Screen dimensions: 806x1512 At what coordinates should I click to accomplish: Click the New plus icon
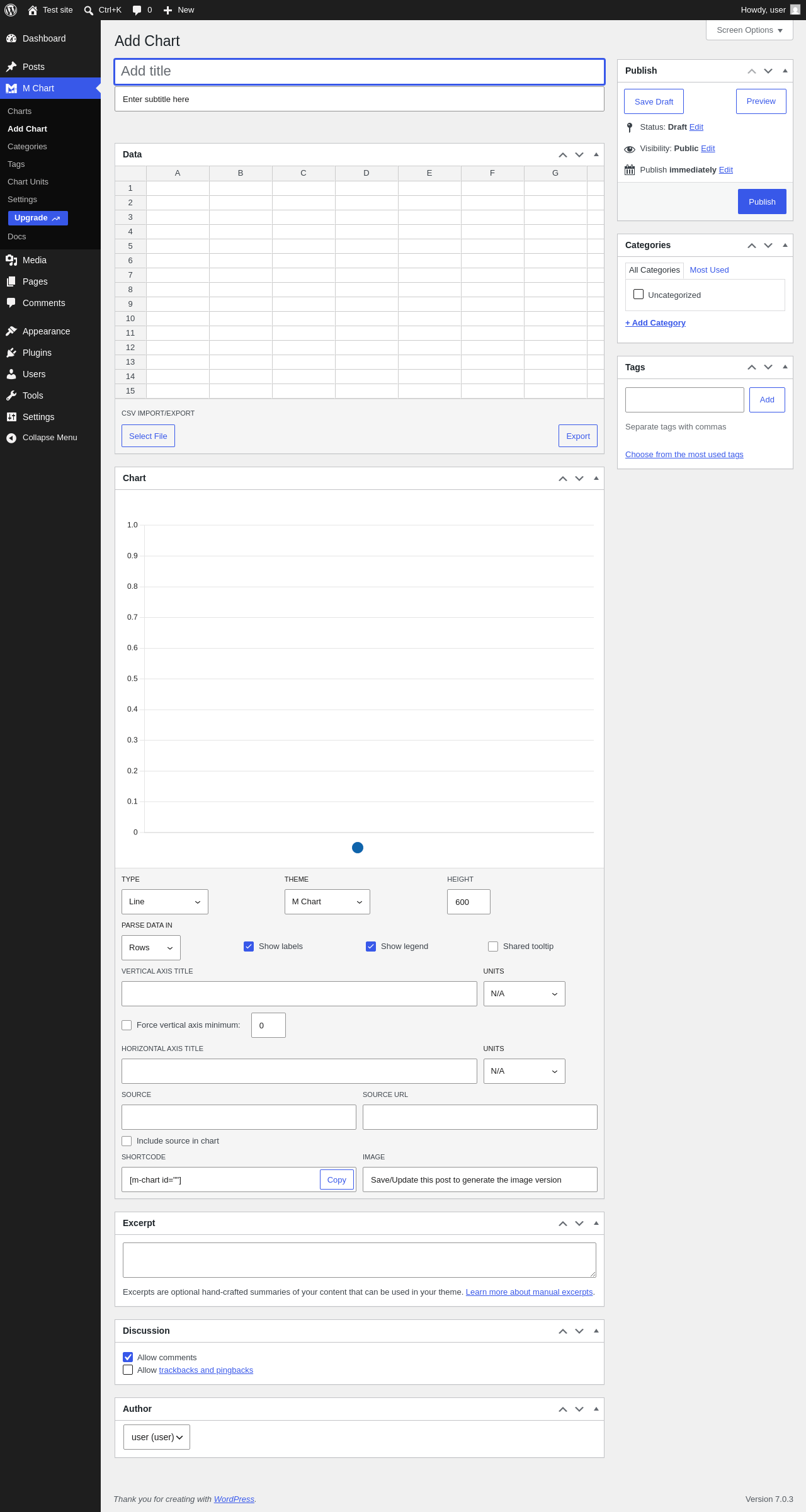tap(167, 10)
